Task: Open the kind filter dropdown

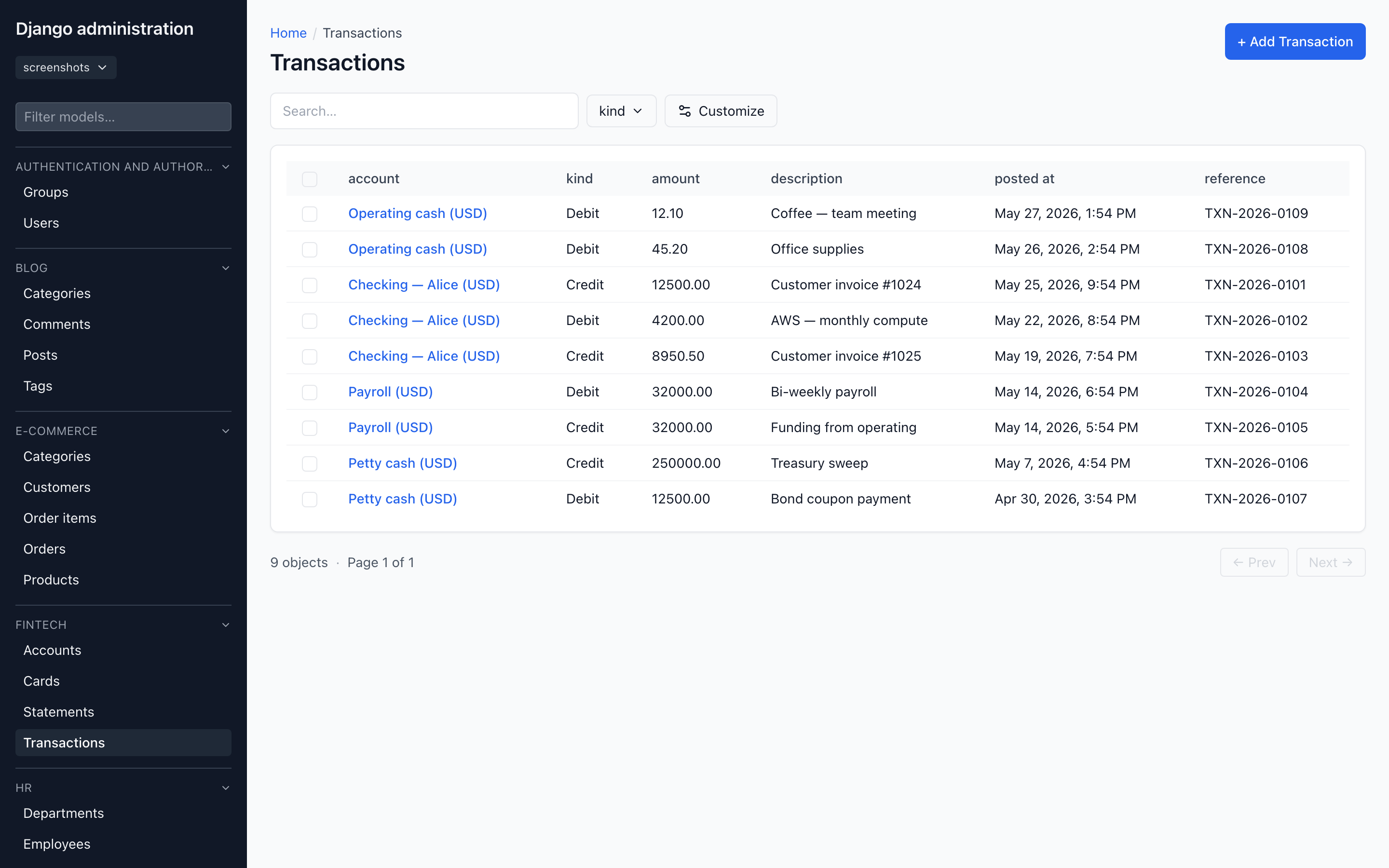Action: pos(621,111)
